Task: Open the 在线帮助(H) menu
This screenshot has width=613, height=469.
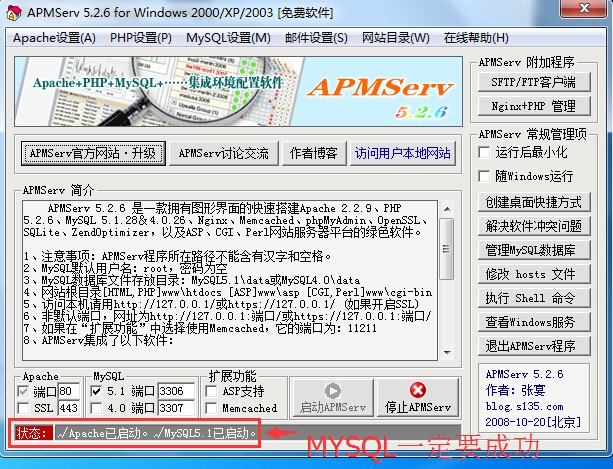Action: point(476,38)
